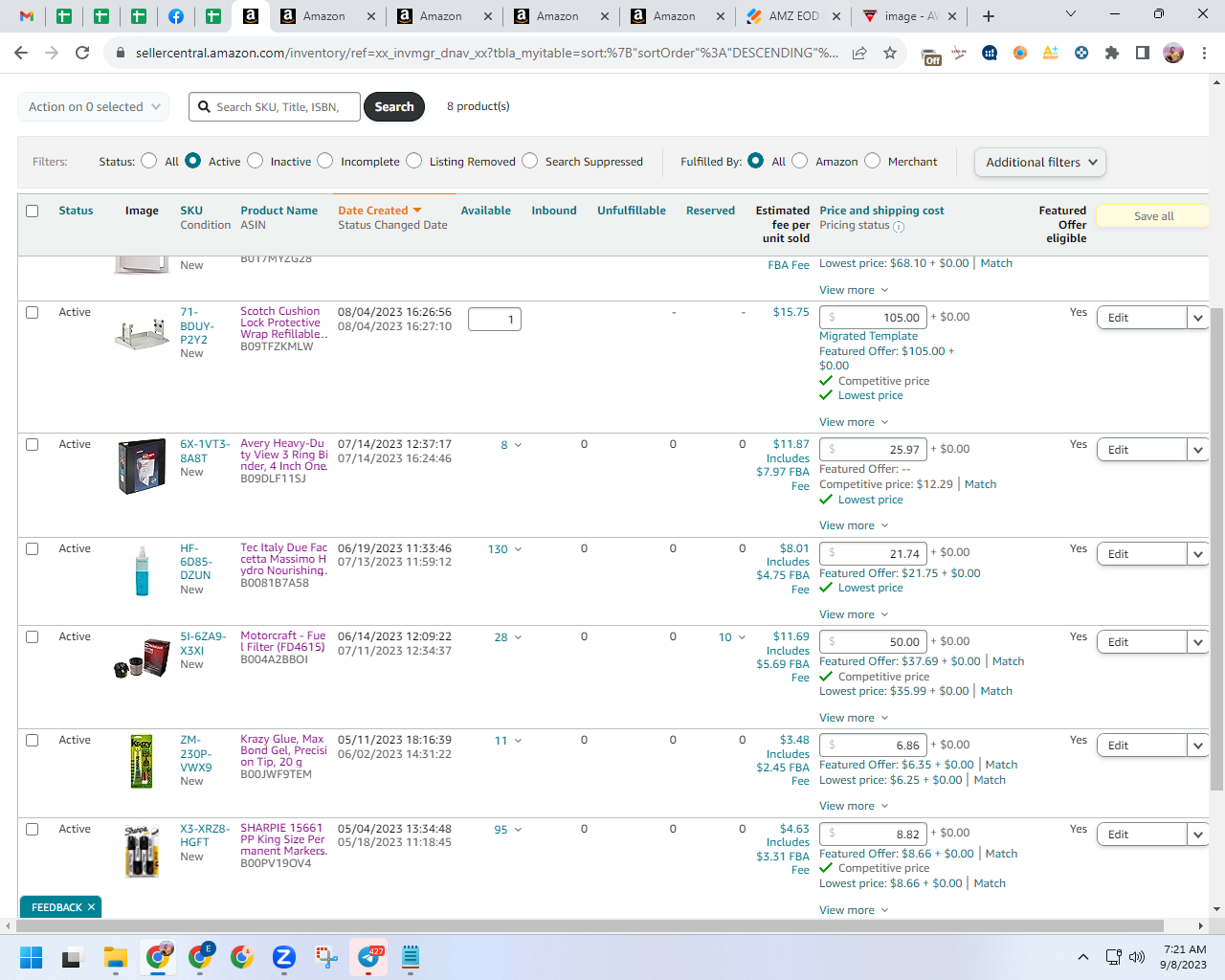Viewport: 1225px width, 980px height.
Task: Open the Edit dropdown arrow for Krazy Glue
Action: [x=1198, y=746]
